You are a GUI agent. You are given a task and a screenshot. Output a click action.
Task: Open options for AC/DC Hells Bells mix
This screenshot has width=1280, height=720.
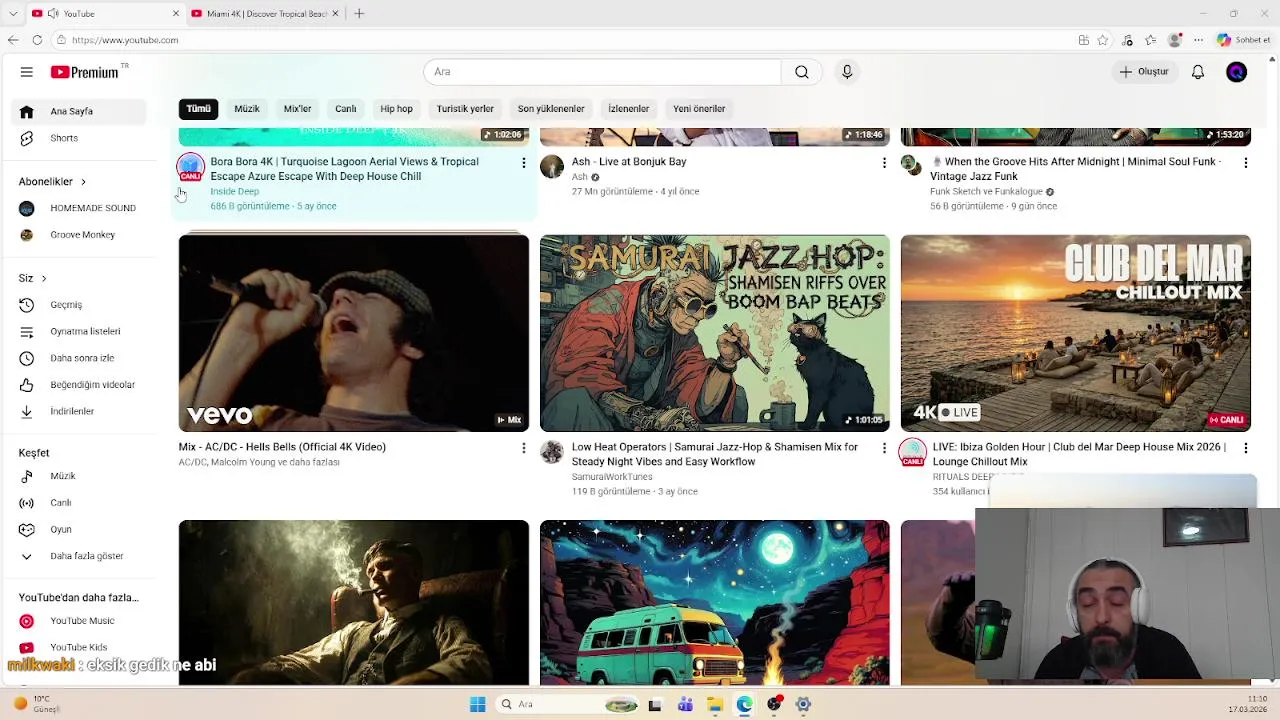click(523, 448)
